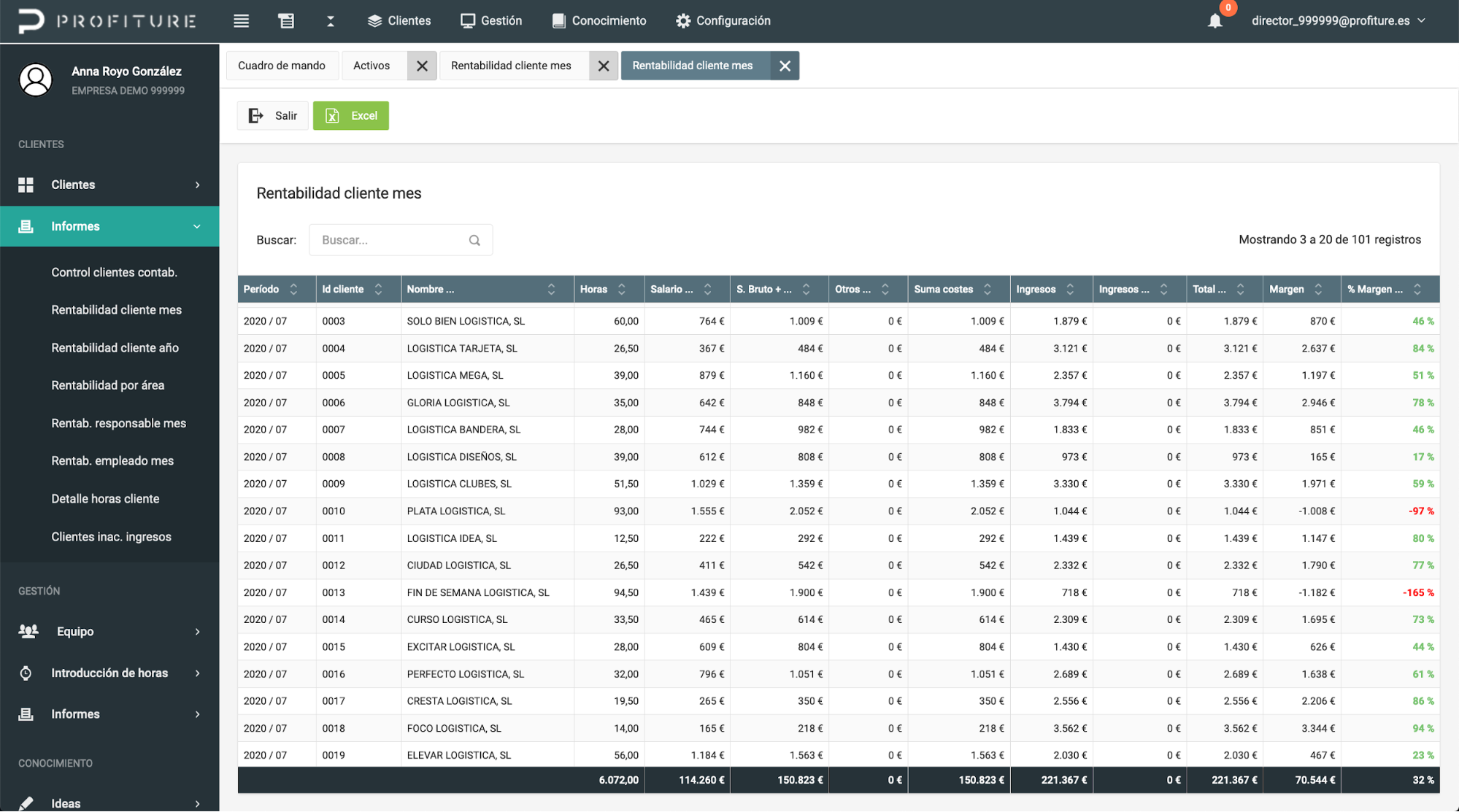
Task: Open Control clientes contab. report
Action: [x=115, y=272]
